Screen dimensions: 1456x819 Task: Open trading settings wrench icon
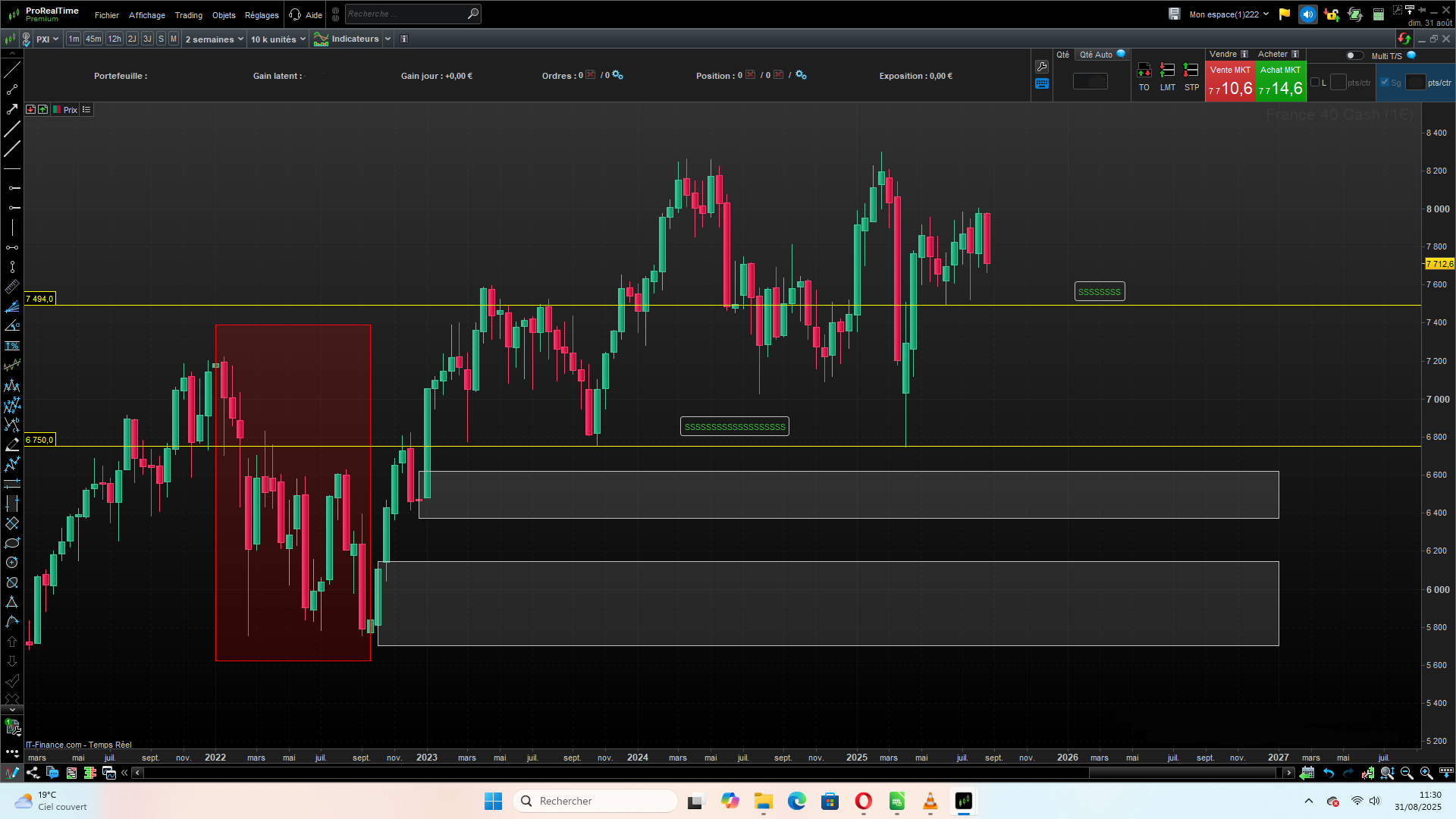[1042, 67]
